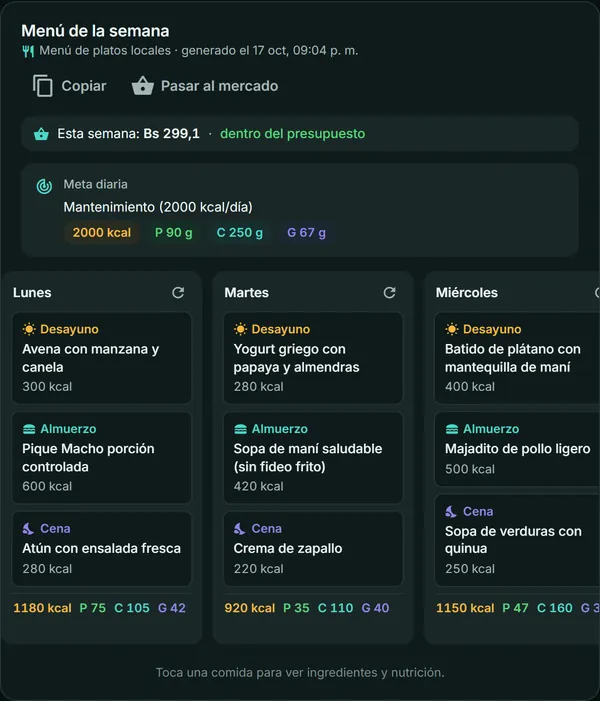600x701 pixels.
Task: Click the basket icon for Pasar al mercado
Action: pos(143,86)
